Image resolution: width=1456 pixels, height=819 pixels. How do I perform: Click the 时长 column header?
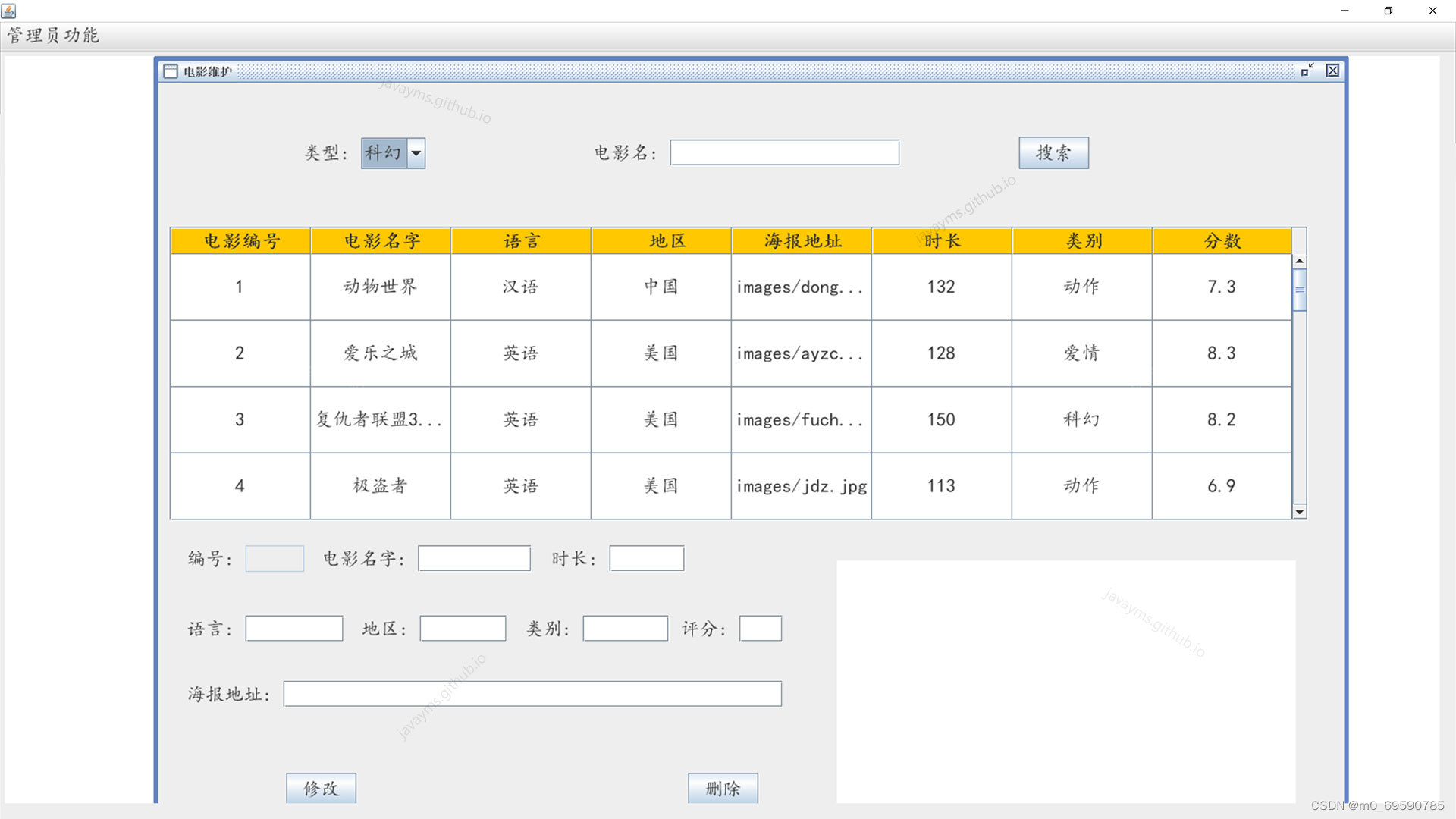[x=942, y=241]
